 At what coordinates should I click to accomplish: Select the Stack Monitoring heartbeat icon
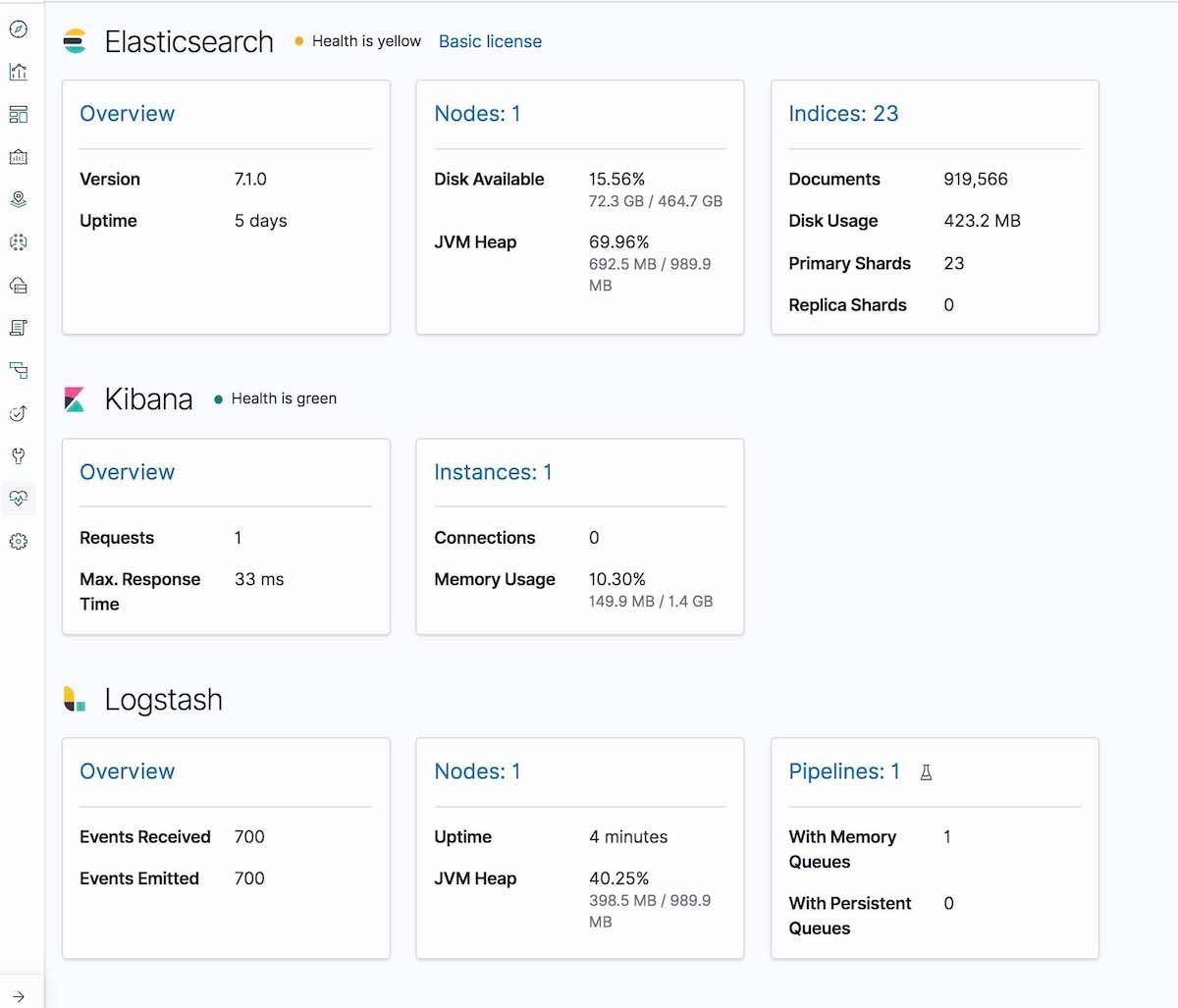click(x=18, y=499)
